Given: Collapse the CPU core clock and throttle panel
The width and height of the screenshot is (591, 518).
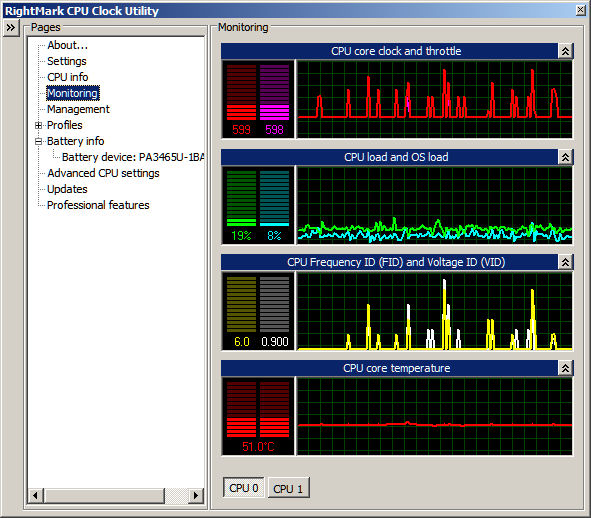Looking at the screenshot, I should click(x=565, y=51).
